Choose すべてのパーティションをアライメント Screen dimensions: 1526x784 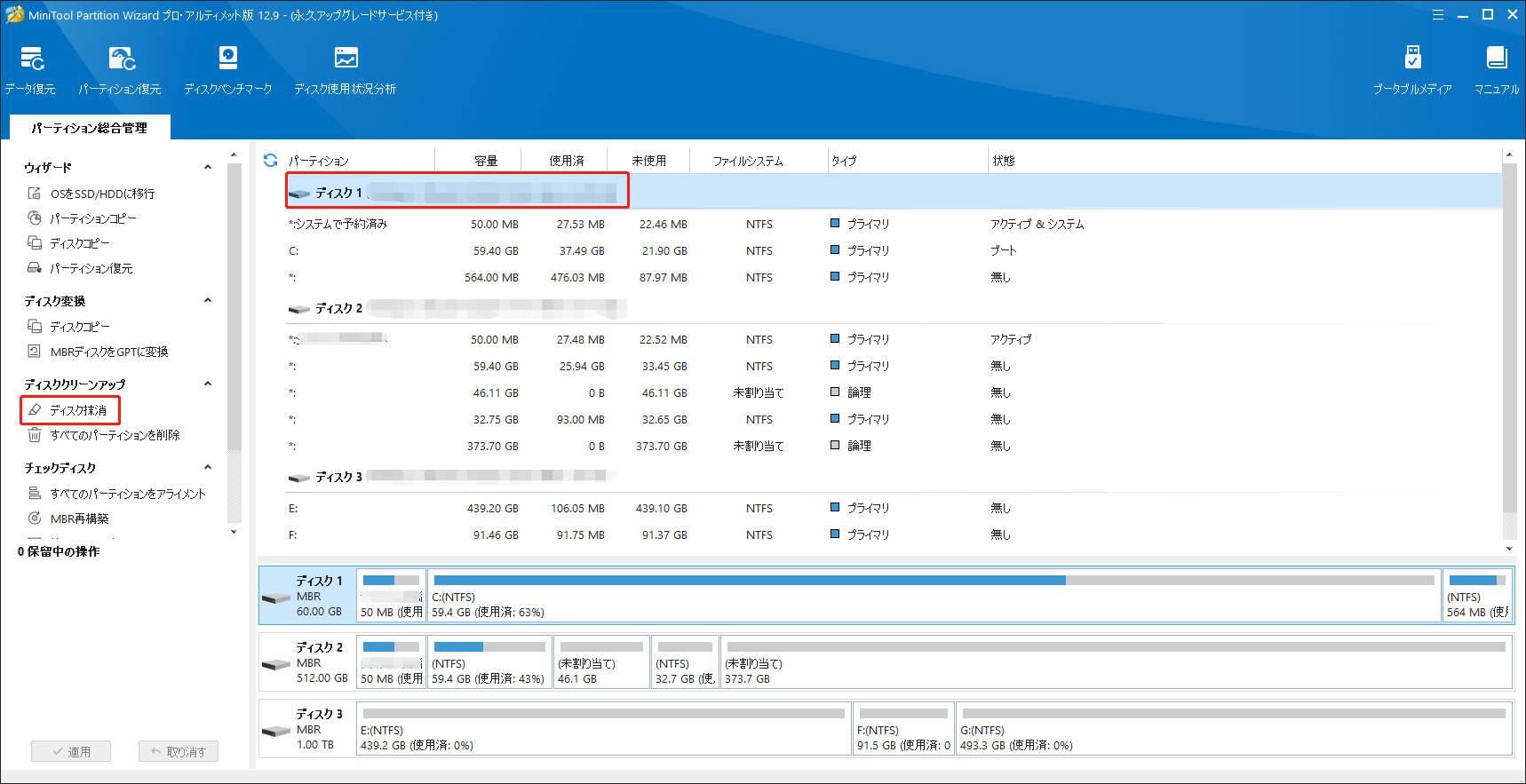pyautogui.click(x=116, y=494)
